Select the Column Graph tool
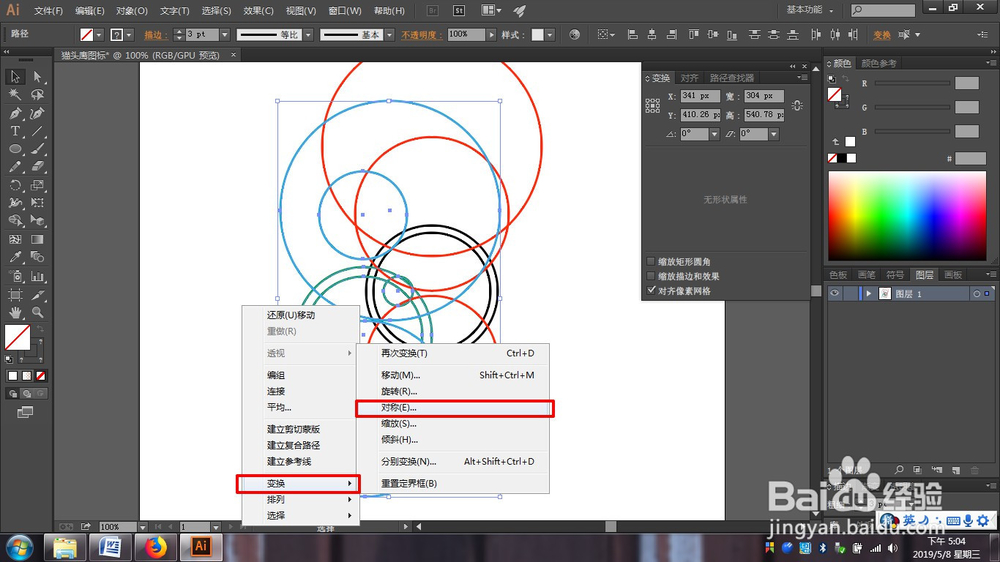Screen dimensions: 1000x562 pyautogui.click(x=37, y=276)
